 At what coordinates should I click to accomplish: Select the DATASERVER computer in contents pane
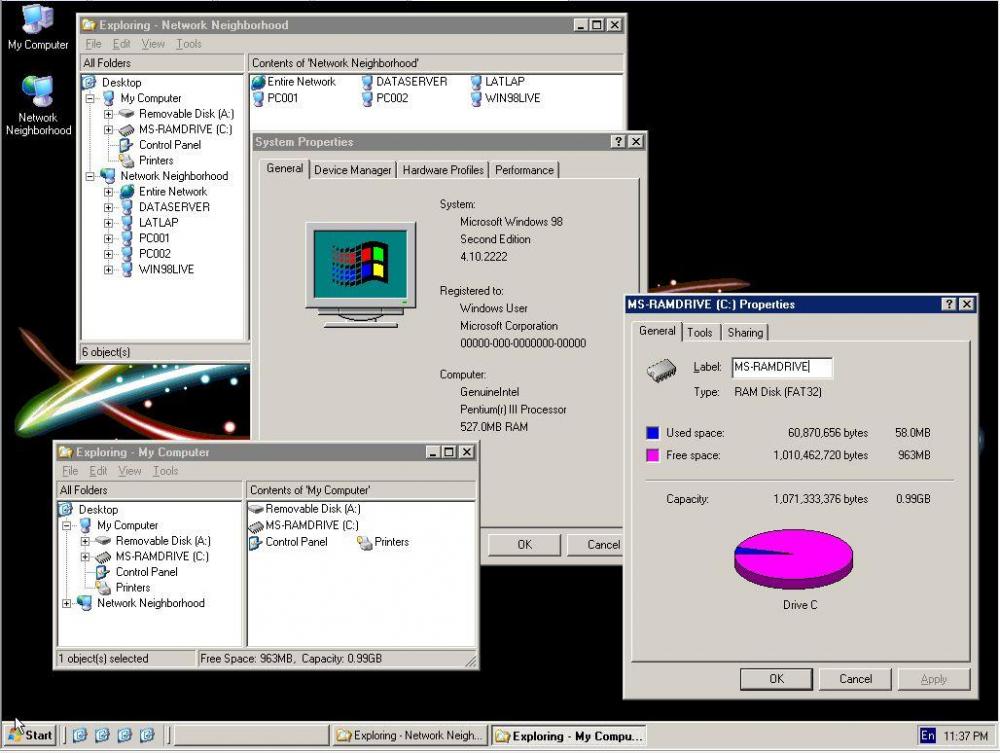pos(404,82)
